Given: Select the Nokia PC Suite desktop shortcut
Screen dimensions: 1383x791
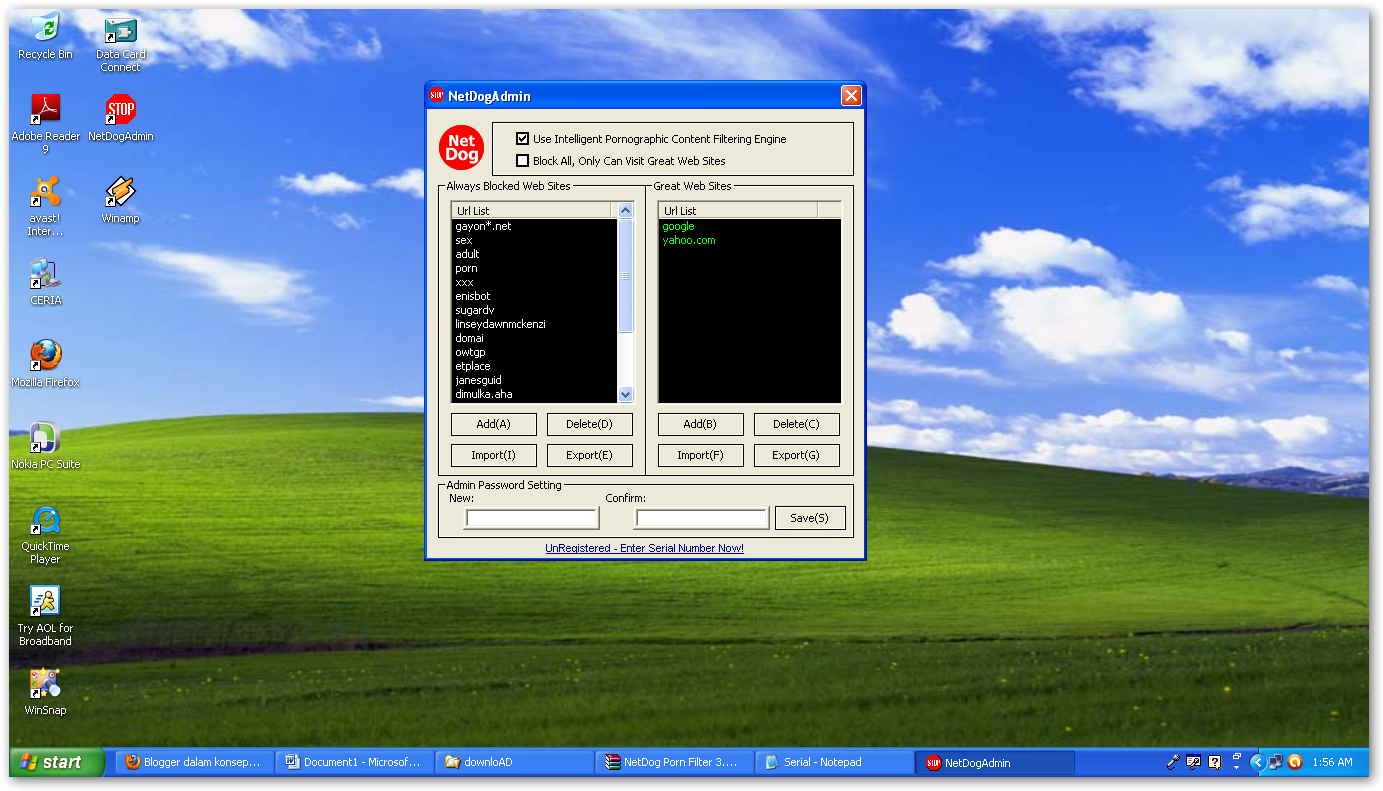Looking at the screenshot, I should click(x=45, y=446).
